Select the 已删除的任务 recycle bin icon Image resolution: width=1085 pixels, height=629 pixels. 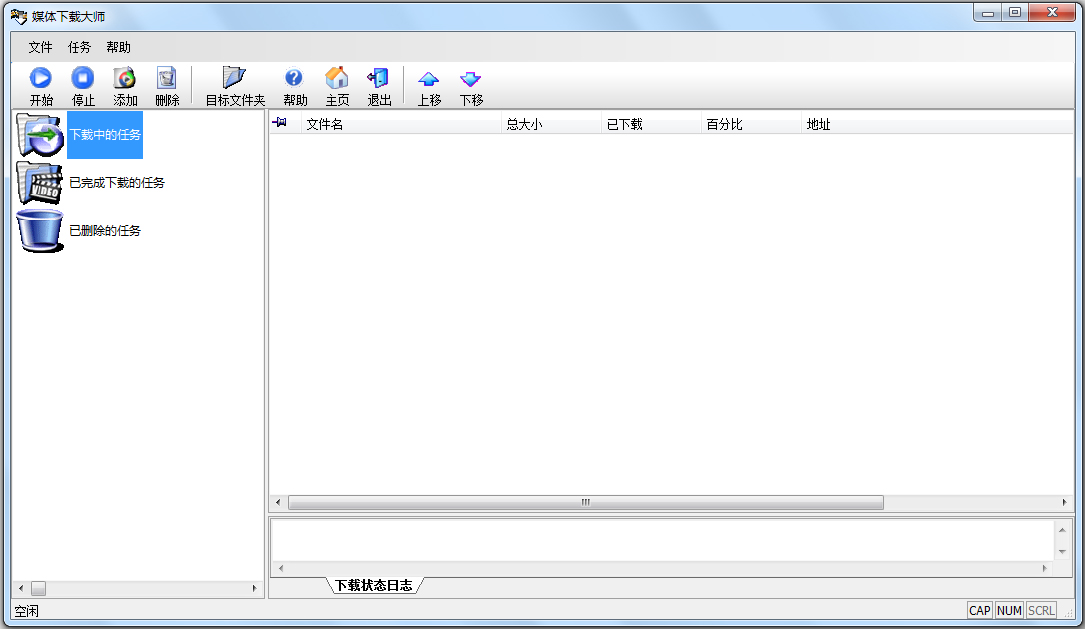click(x=40, y=230)
